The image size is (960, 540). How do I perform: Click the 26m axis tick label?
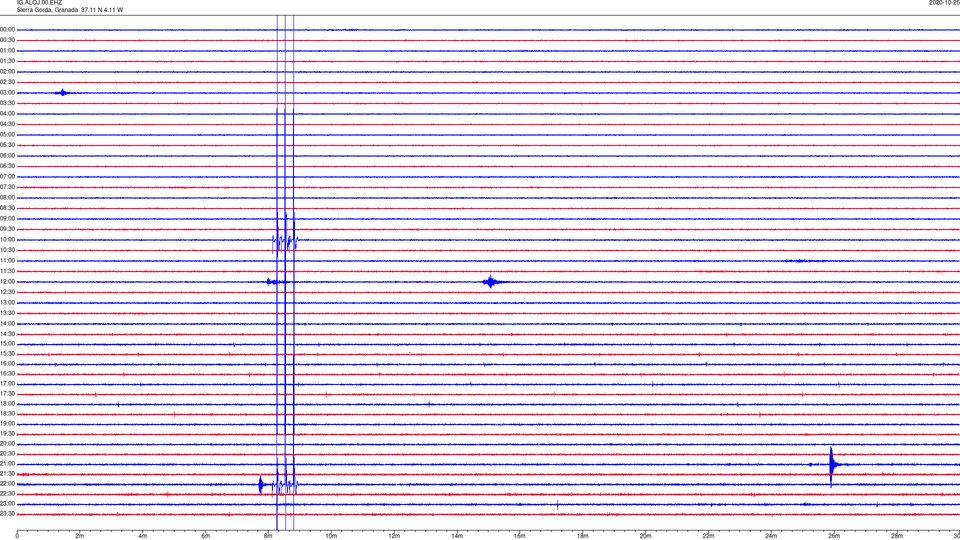834,536
